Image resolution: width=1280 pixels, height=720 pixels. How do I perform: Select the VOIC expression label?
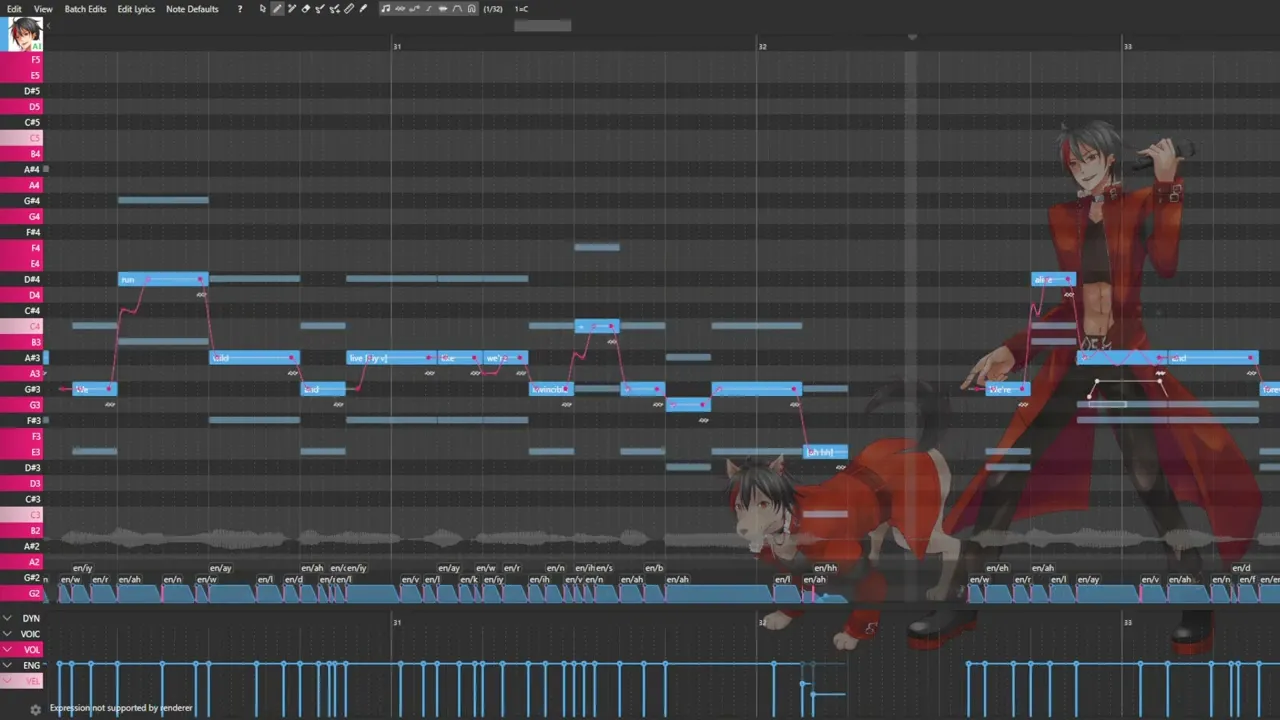(31, 634)
